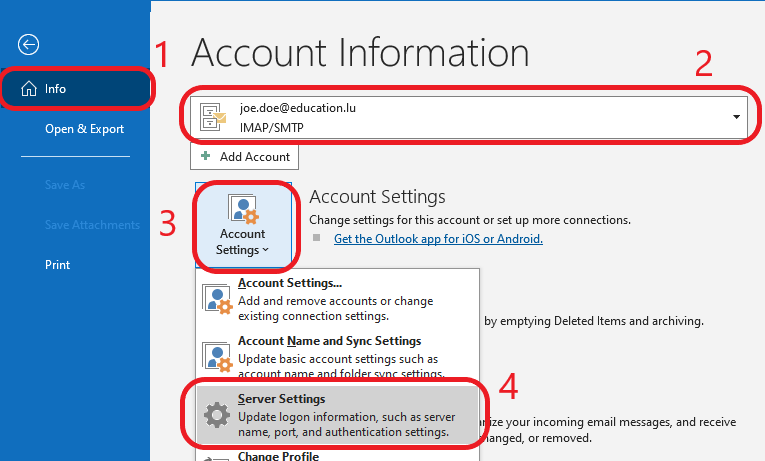
Task: Follow the Get the Outlook app link
Action: pos(438,239)
